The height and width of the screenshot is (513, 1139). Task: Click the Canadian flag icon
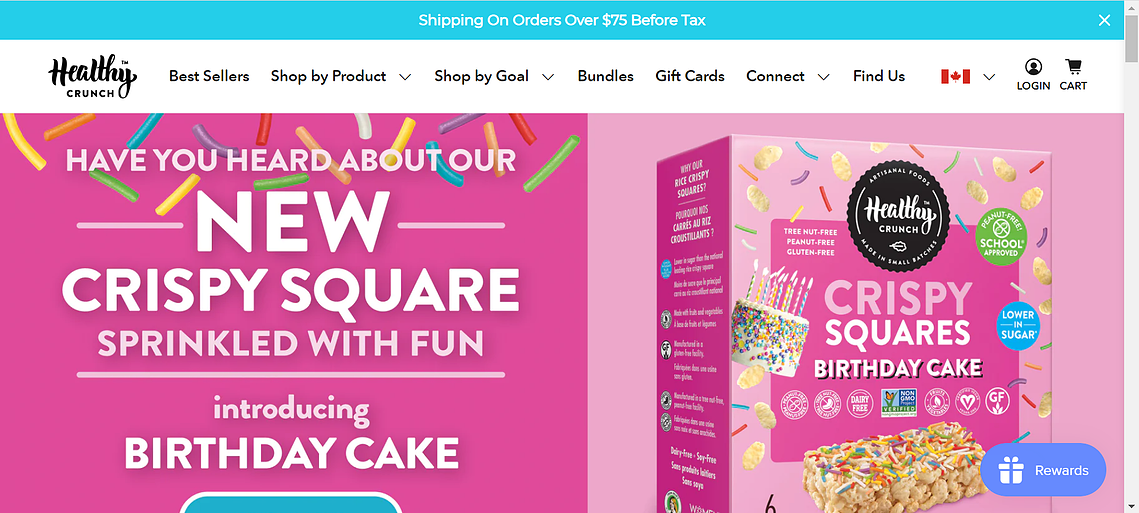tap(955, 76)
